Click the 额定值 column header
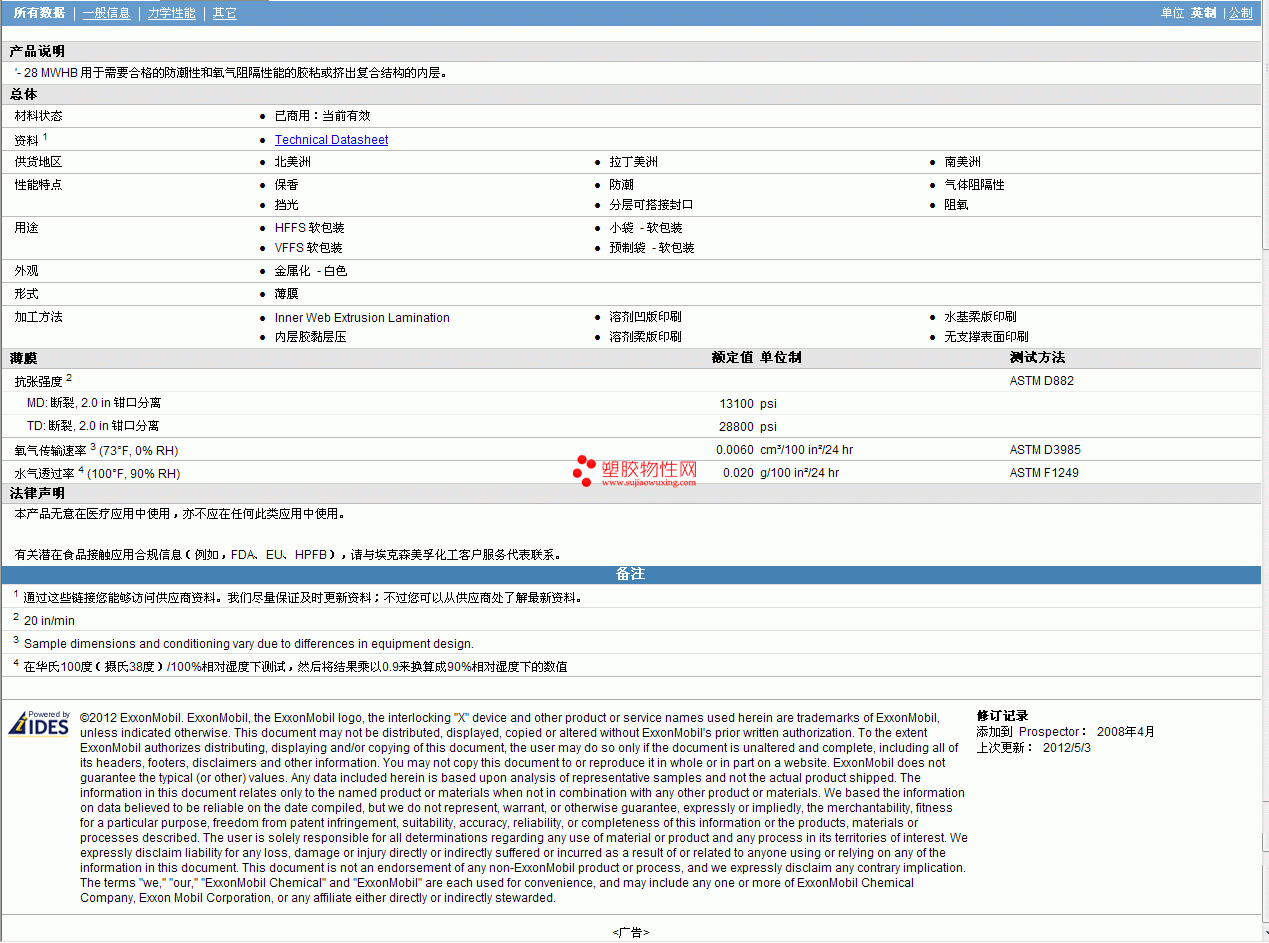 (x=733, y=358)
